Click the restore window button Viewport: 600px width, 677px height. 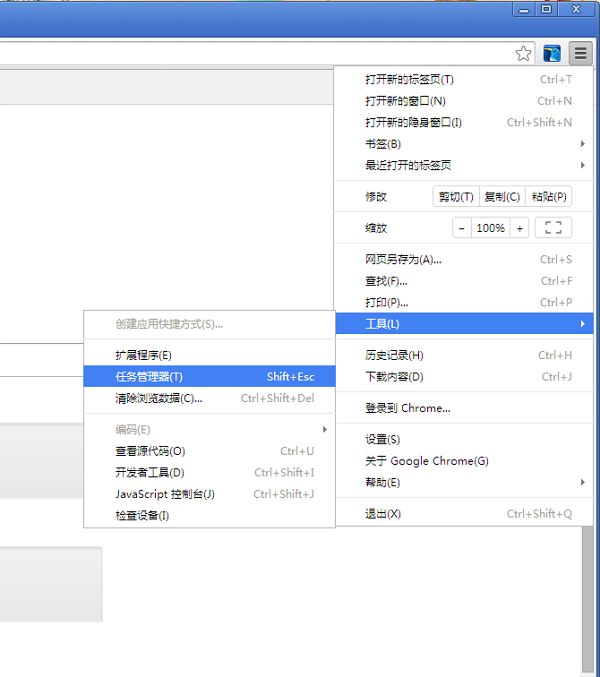[x=546, y=9]
